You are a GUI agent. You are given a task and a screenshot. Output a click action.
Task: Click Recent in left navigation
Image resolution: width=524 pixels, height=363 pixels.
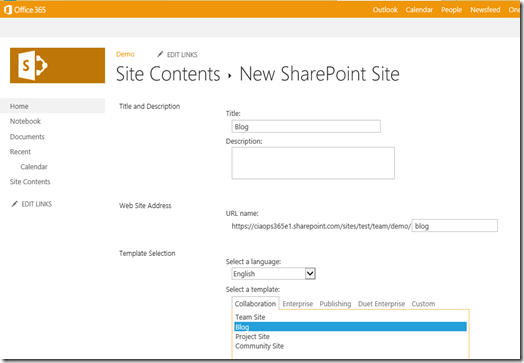(x=20, y=152)
